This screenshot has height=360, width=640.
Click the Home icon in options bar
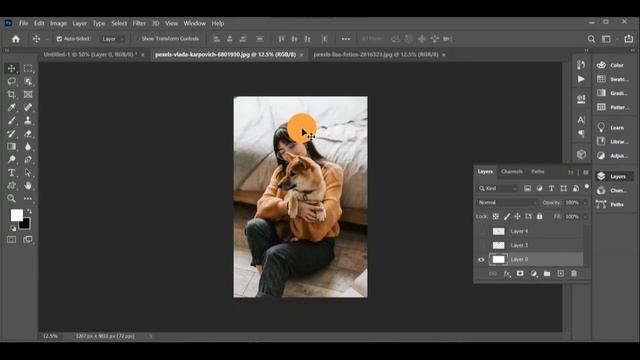pyautogui.click(x=16, y=39)
